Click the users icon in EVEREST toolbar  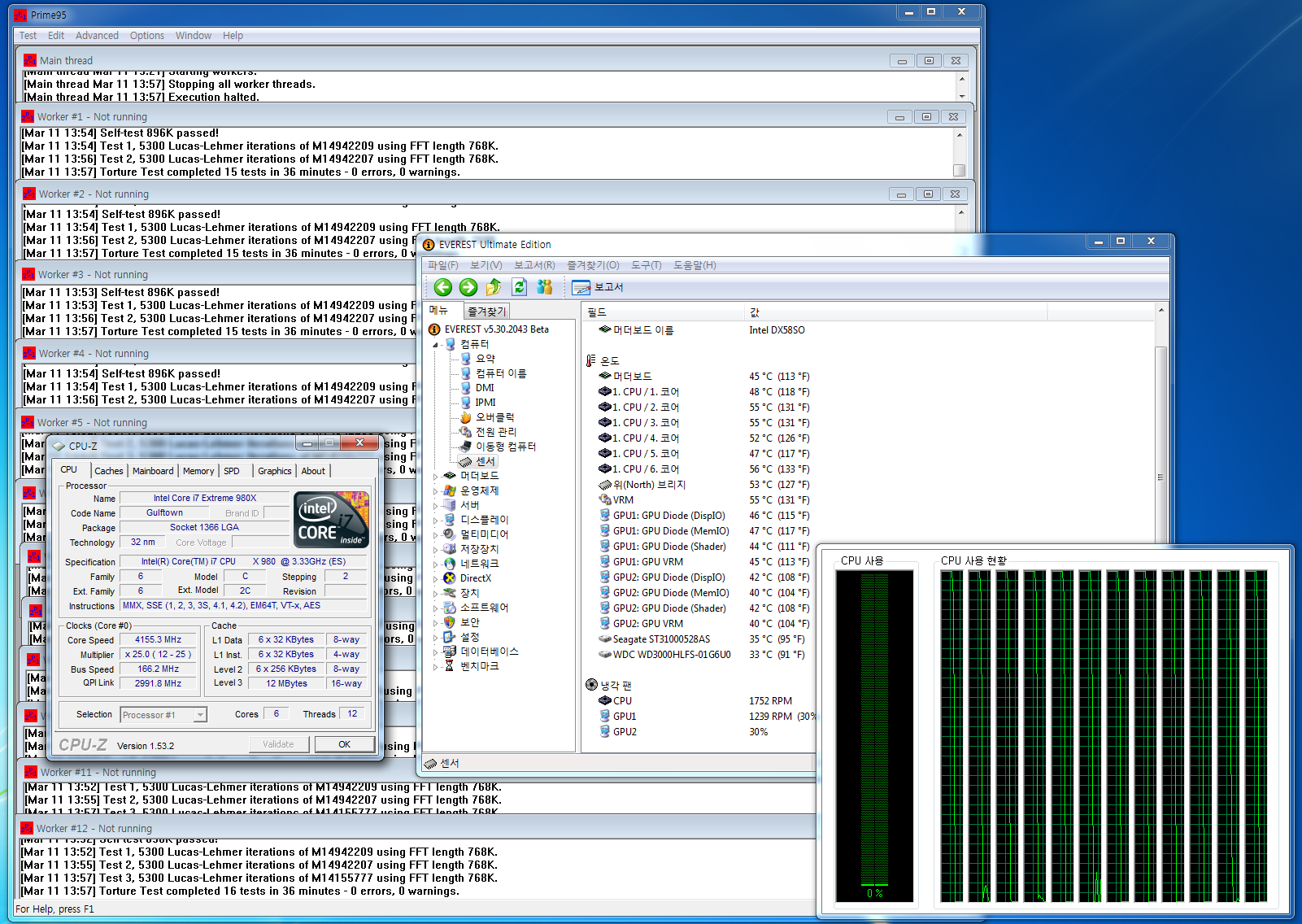click(544, 287)
